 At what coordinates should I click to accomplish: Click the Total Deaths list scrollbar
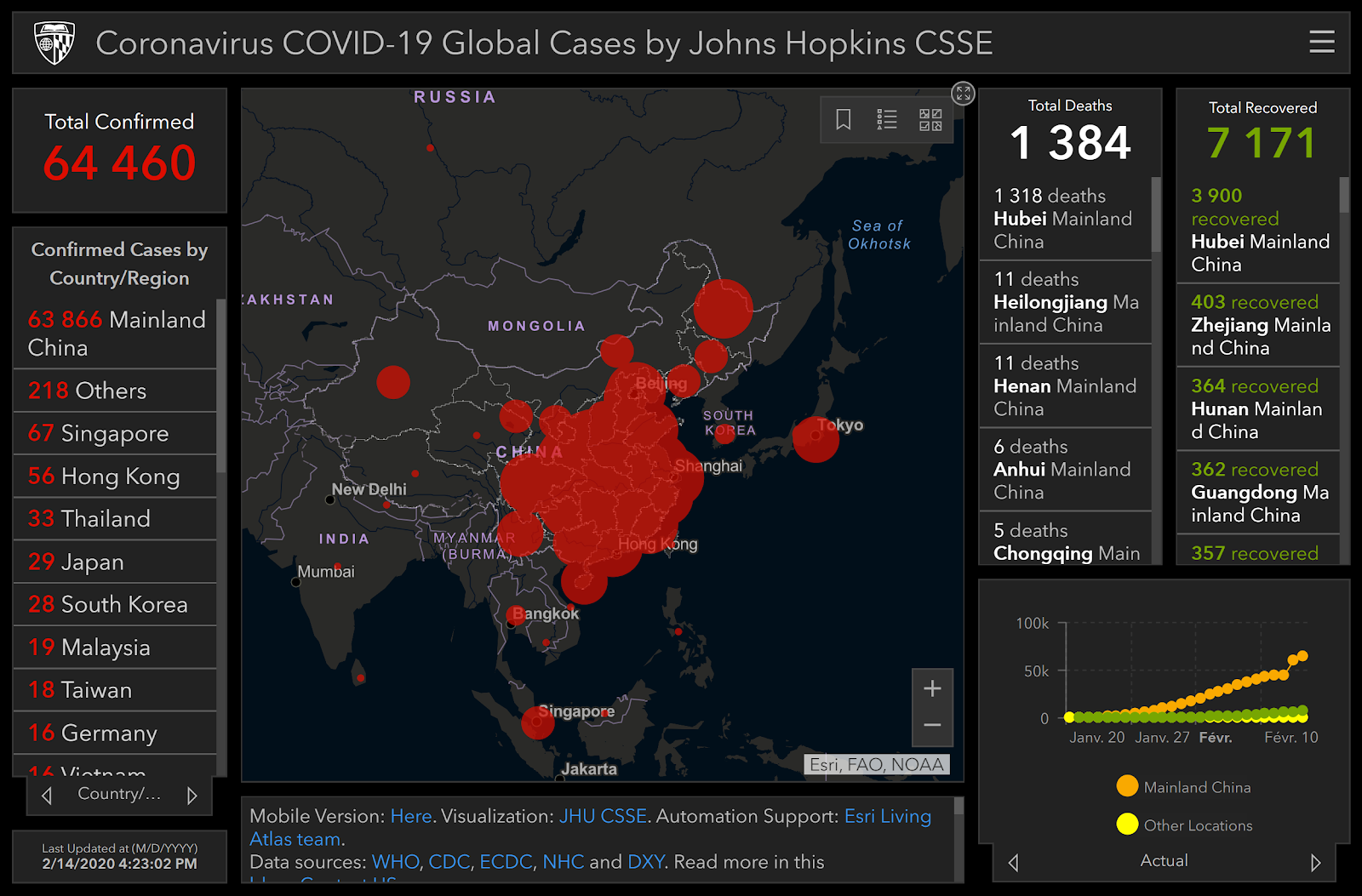tap(1156, 214)
